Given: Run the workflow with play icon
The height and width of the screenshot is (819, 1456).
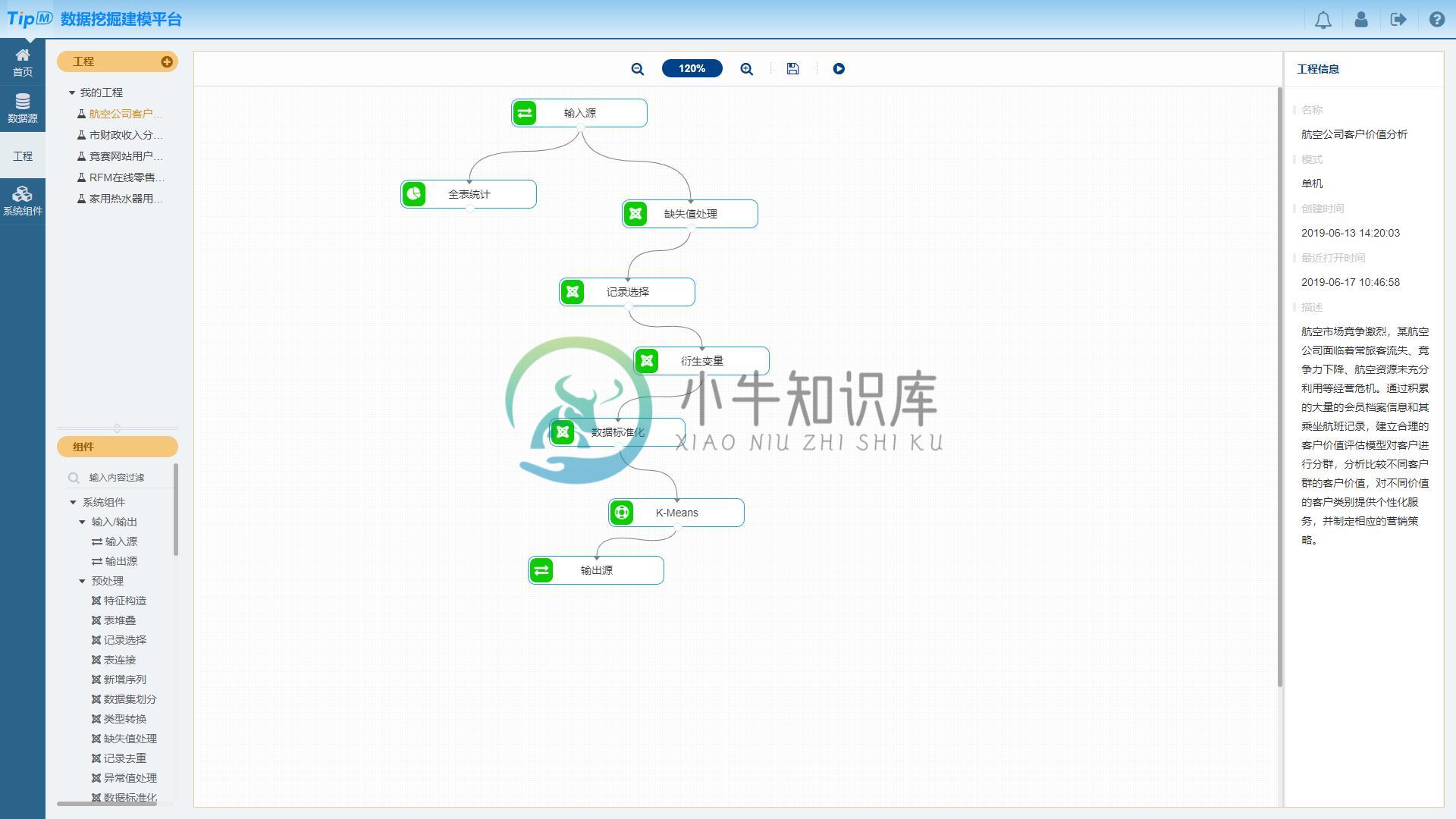Looking at the screenshot, I should [839, 69].
